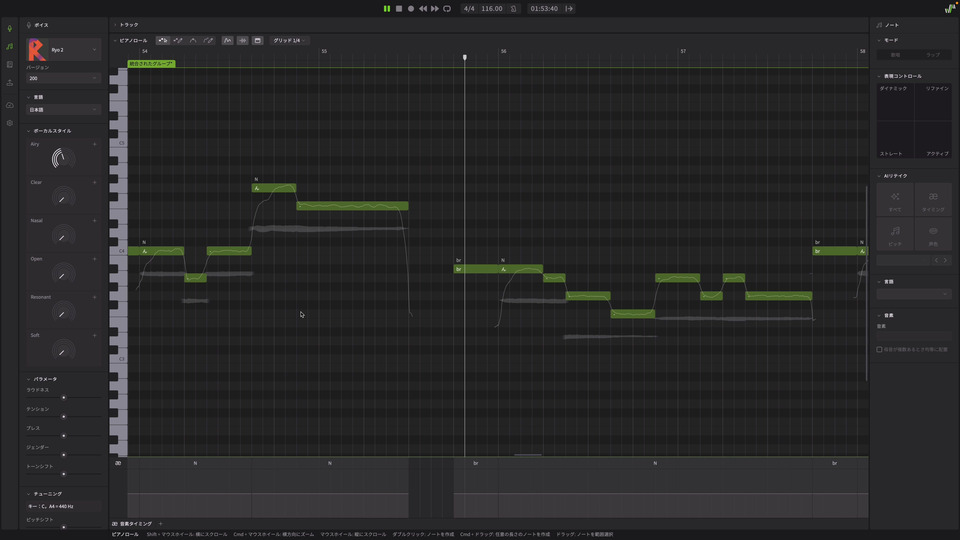The image size is (960, 540).
Task: Select the pitch pencil drawing tool
Action: pyautogui.click(x=208, y=40)
